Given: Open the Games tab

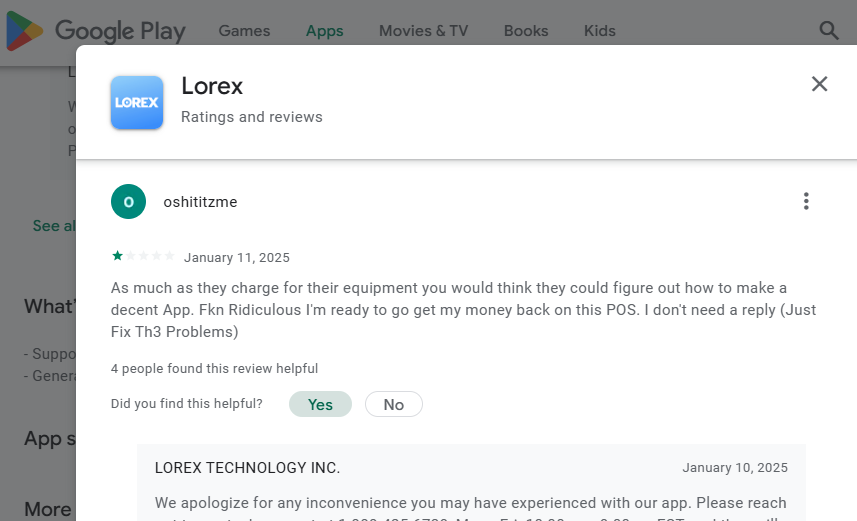Looking at the screenshot, I should click(x=244, y=31).
